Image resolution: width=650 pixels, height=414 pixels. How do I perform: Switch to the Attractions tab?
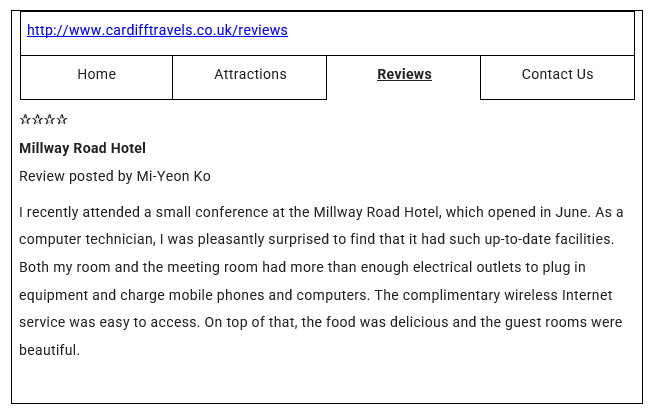tap(250, 75)
